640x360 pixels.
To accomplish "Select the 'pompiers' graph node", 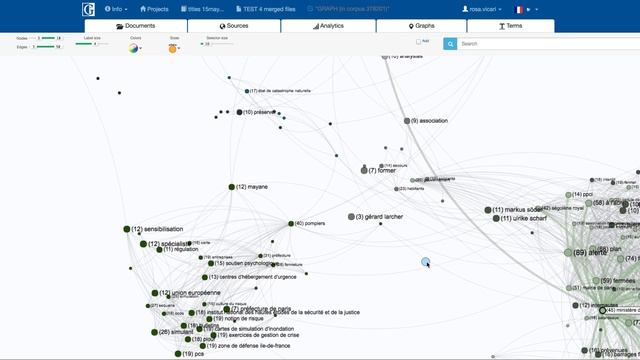I will click(x=291, y=224).
